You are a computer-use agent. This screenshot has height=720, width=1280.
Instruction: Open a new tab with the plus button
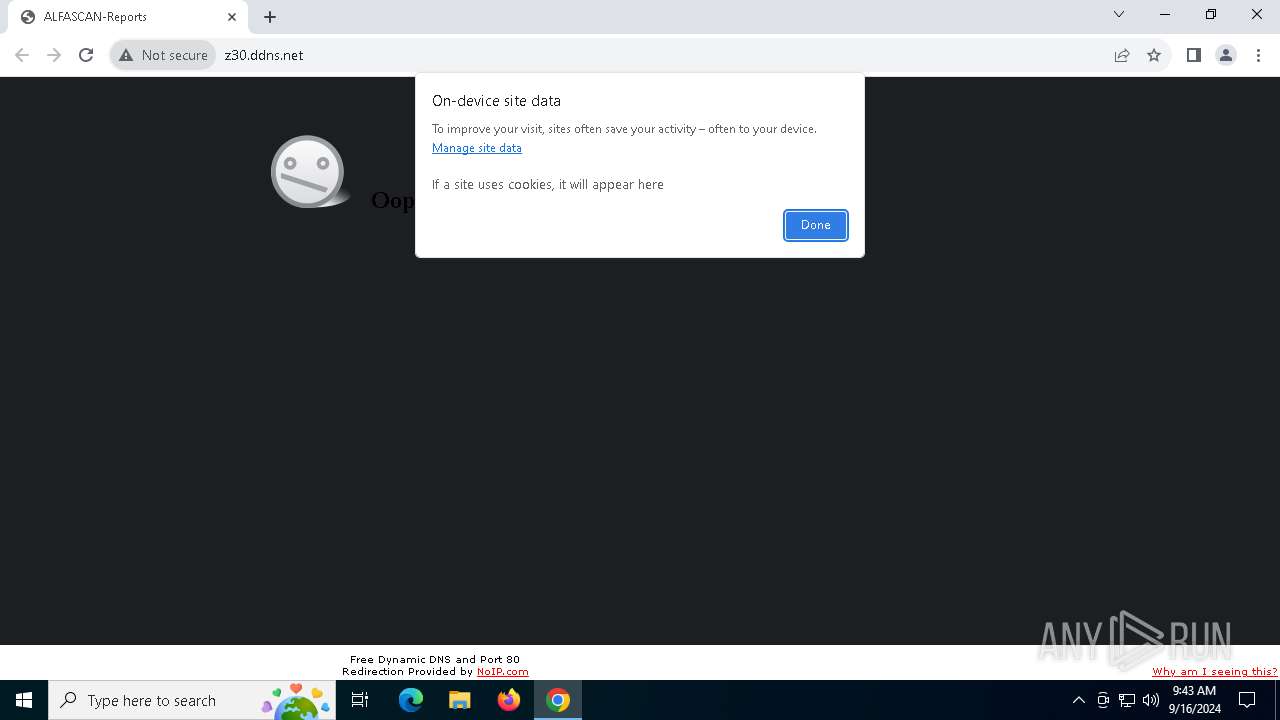[270, 17]
